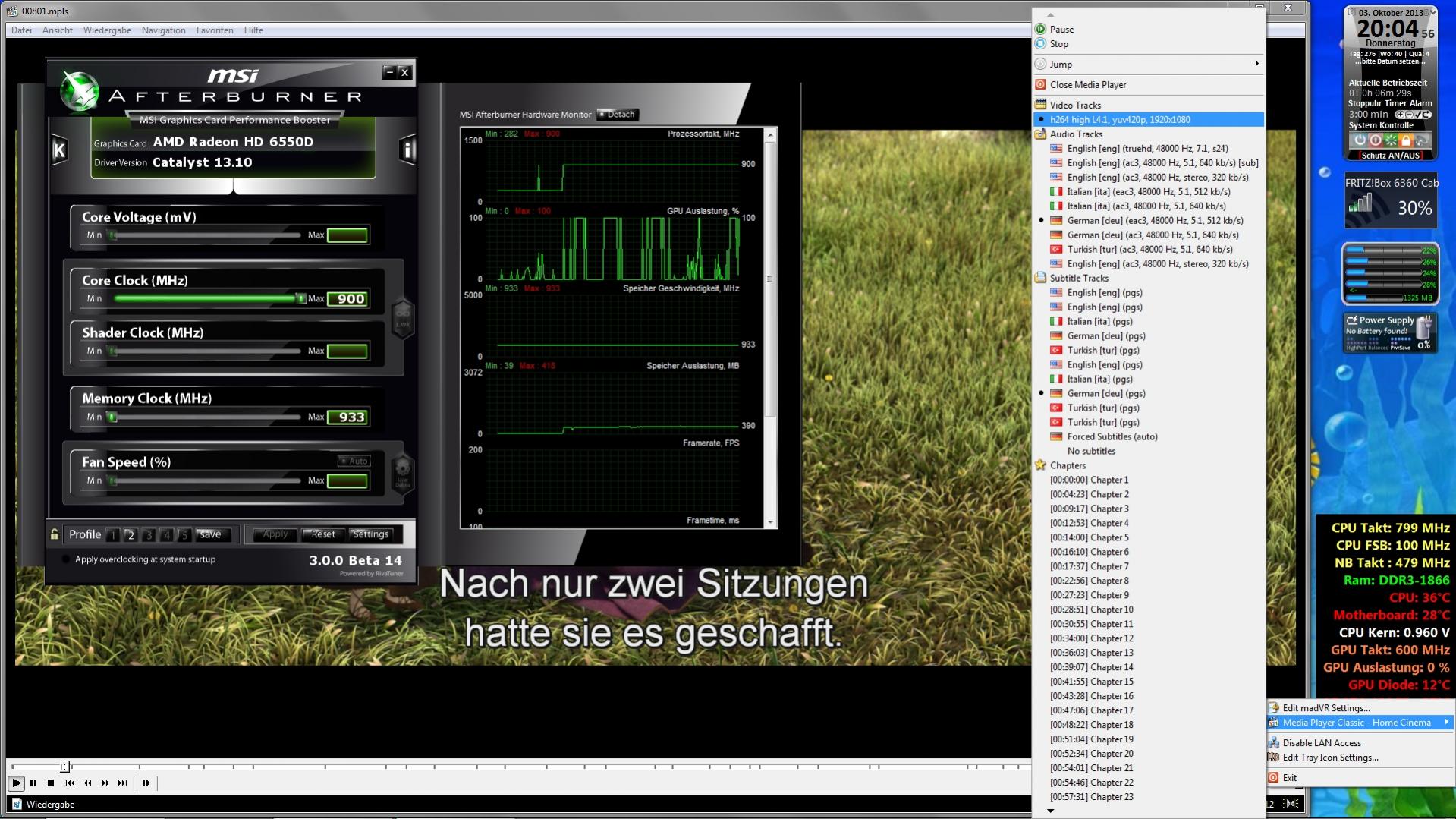Click Afterburner Apply button
Viewport: 1456px width, 819px height.
[275, 534]
